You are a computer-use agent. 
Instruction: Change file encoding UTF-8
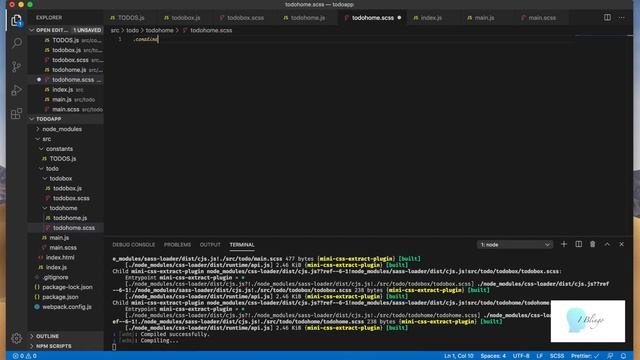tap(521, 356)
